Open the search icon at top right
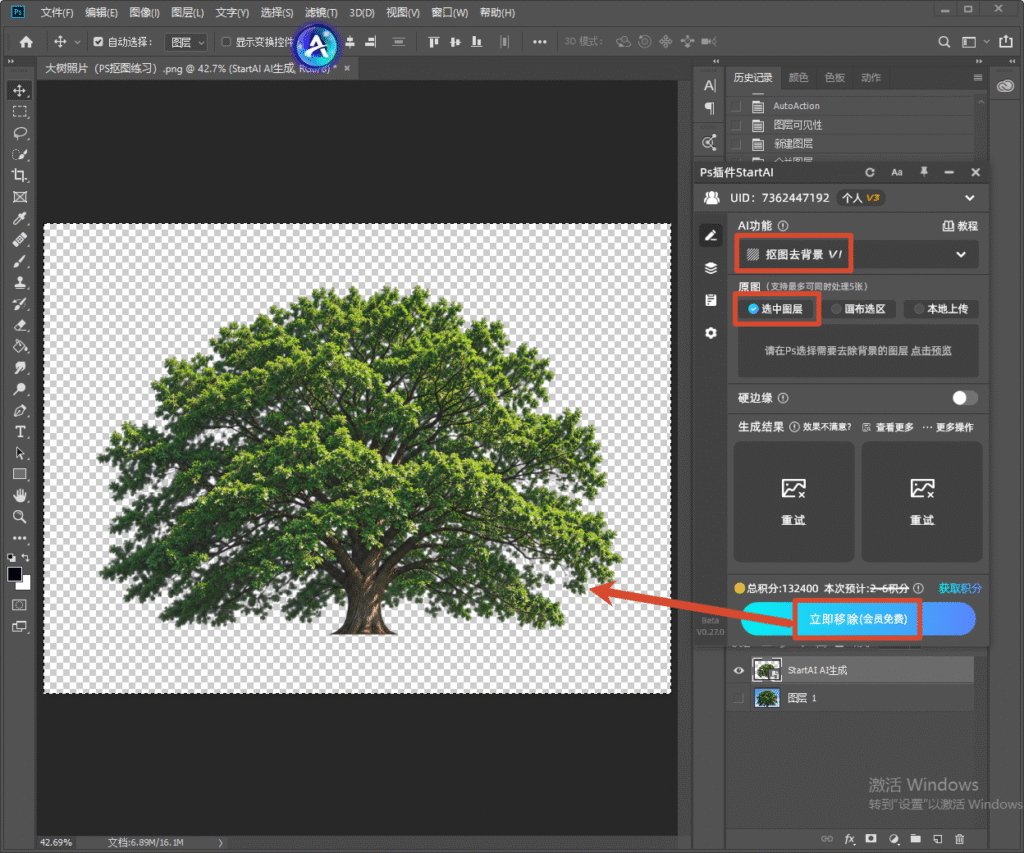The height and width of the screenshot is (853, 1024). point(944,42)
